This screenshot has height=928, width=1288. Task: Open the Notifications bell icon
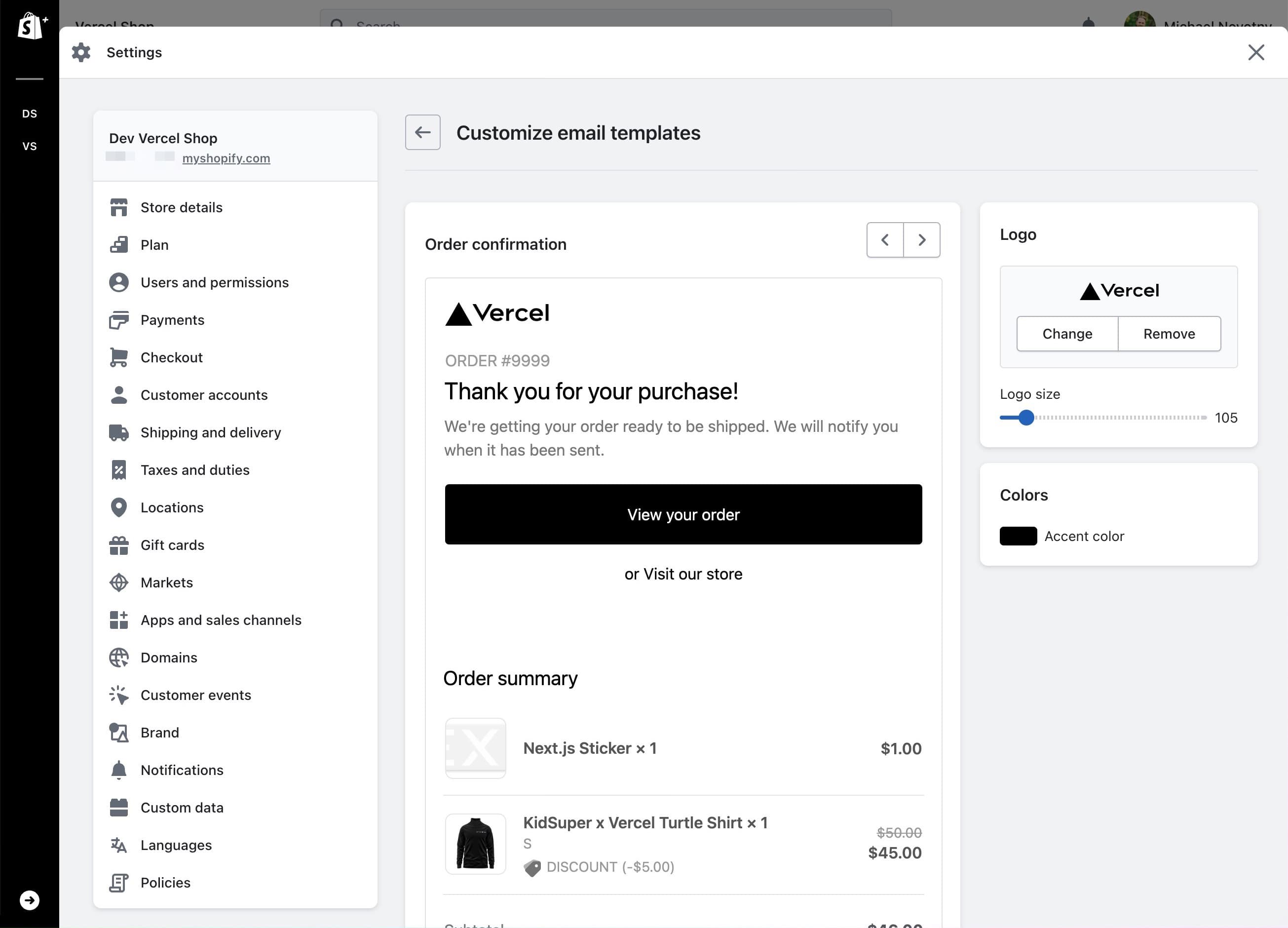(x=119, y=770)
